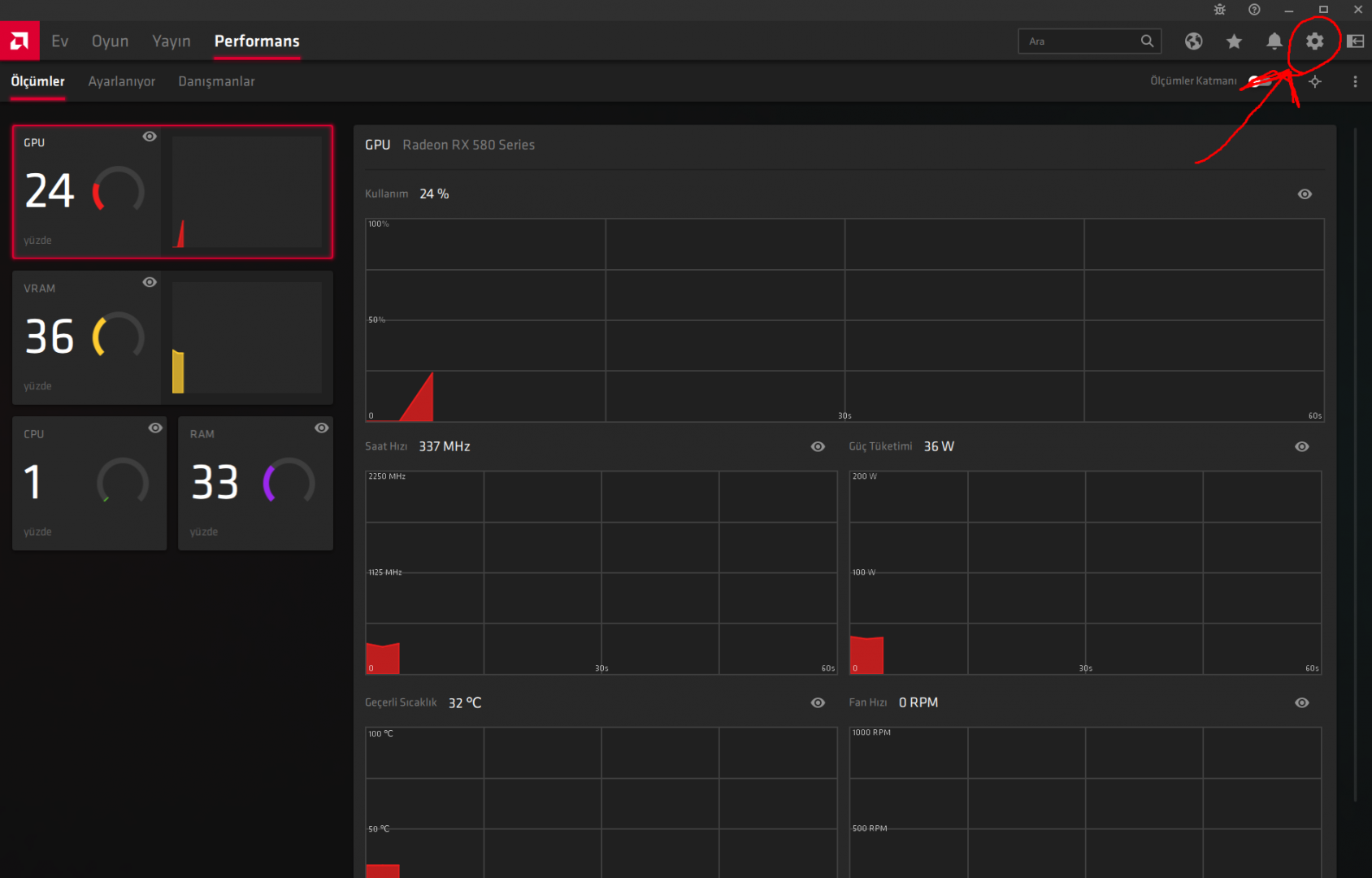Hide the Kullanım usage graph metric
The image size is (1372, 878).
point(1305,193)
